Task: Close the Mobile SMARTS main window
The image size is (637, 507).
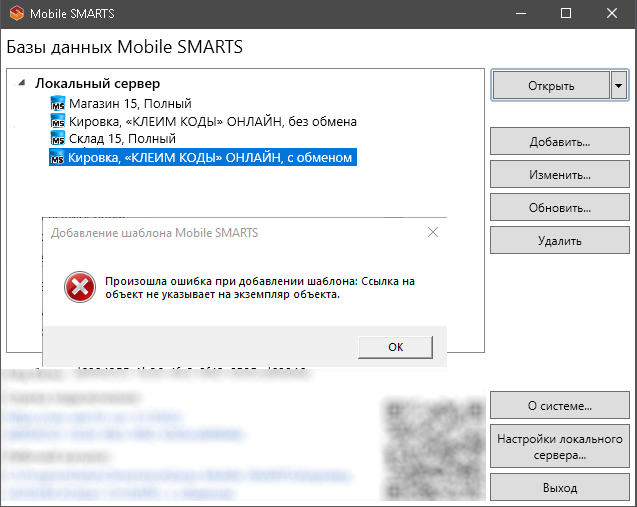Action: tap(612, 13)
